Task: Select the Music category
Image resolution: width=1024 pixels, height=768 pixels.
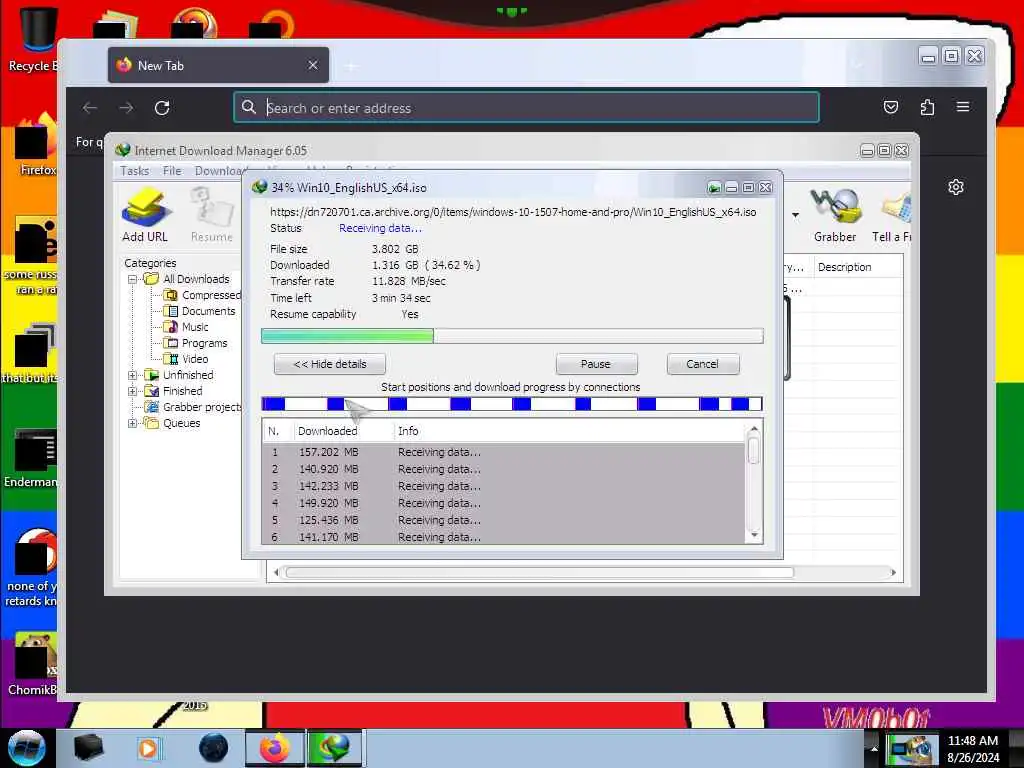Action: click(x=195, y=327)
